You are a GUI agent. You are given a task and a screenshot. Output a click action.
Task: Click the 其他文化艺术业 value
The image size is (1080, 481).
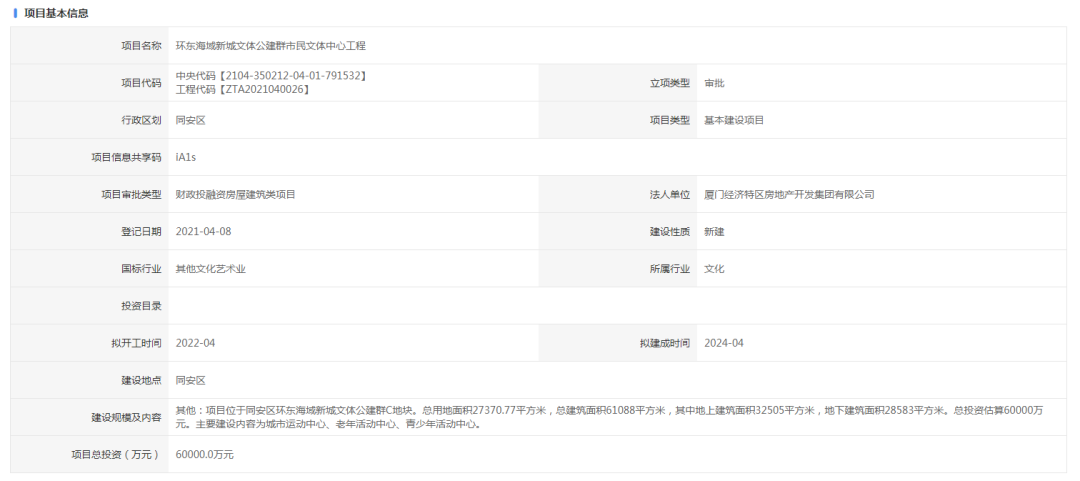coord(211,269)
